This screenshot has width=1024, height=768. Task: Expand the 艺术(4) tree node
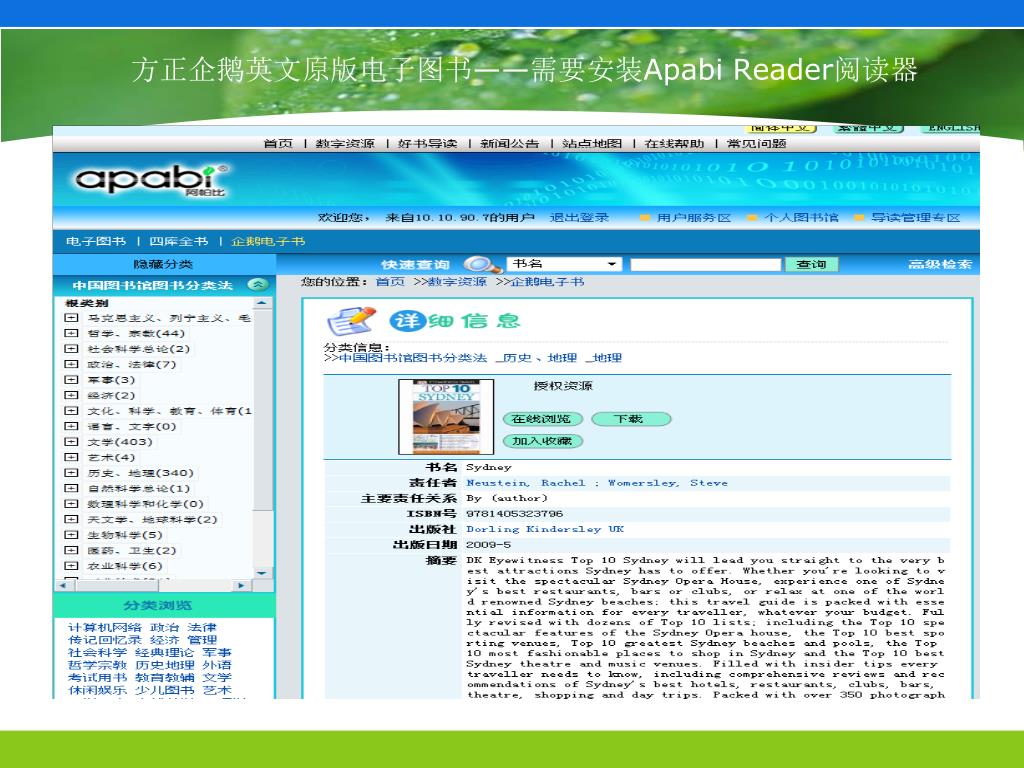pyautogui.click(x=71, y=457)
